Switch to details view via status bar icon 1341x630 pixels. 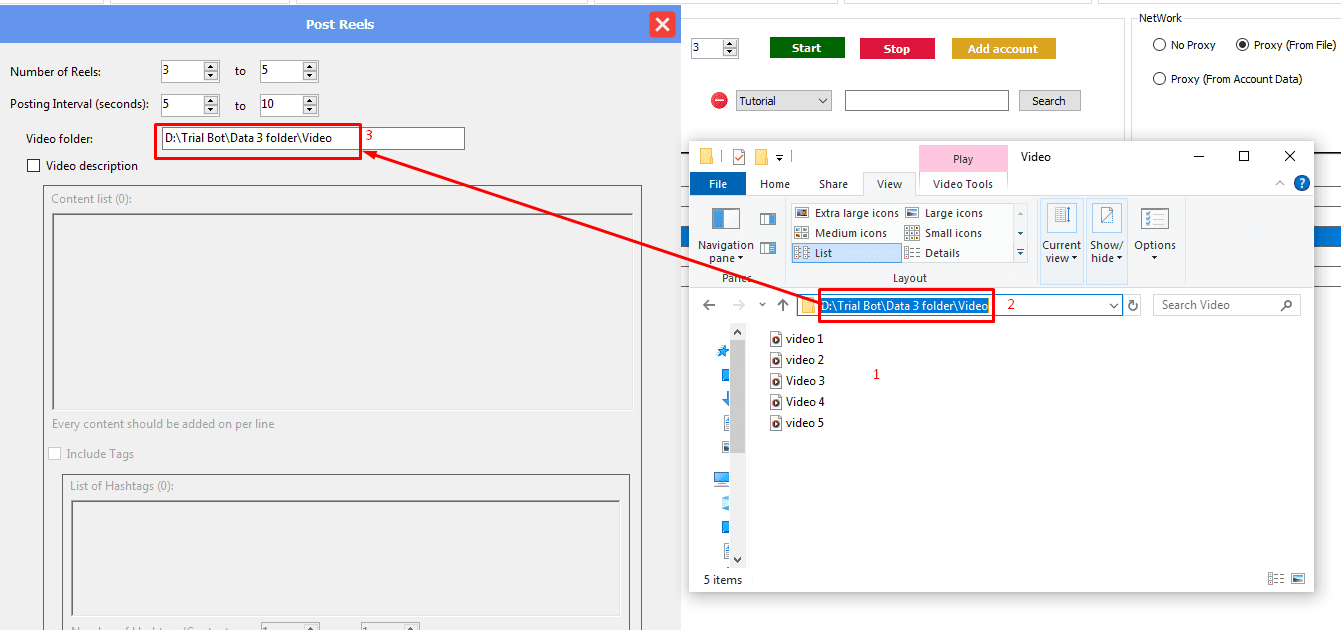[1275, 579]
